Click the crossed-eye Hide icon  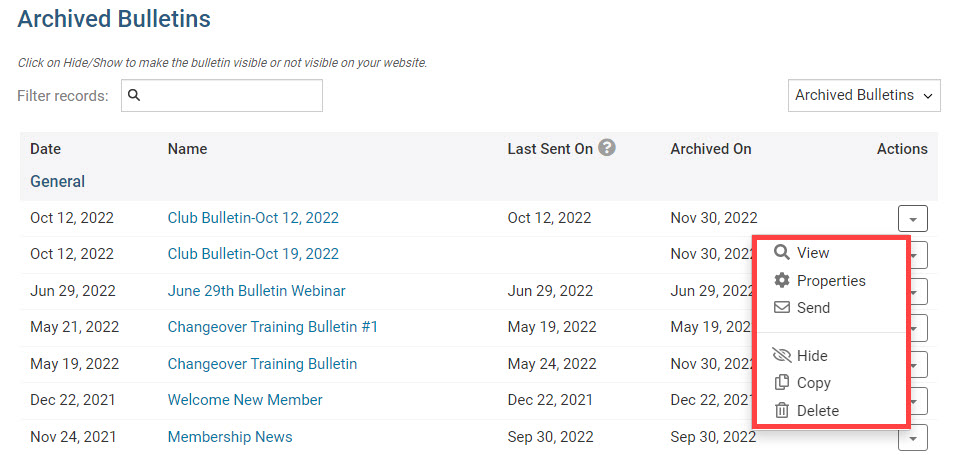782,356
